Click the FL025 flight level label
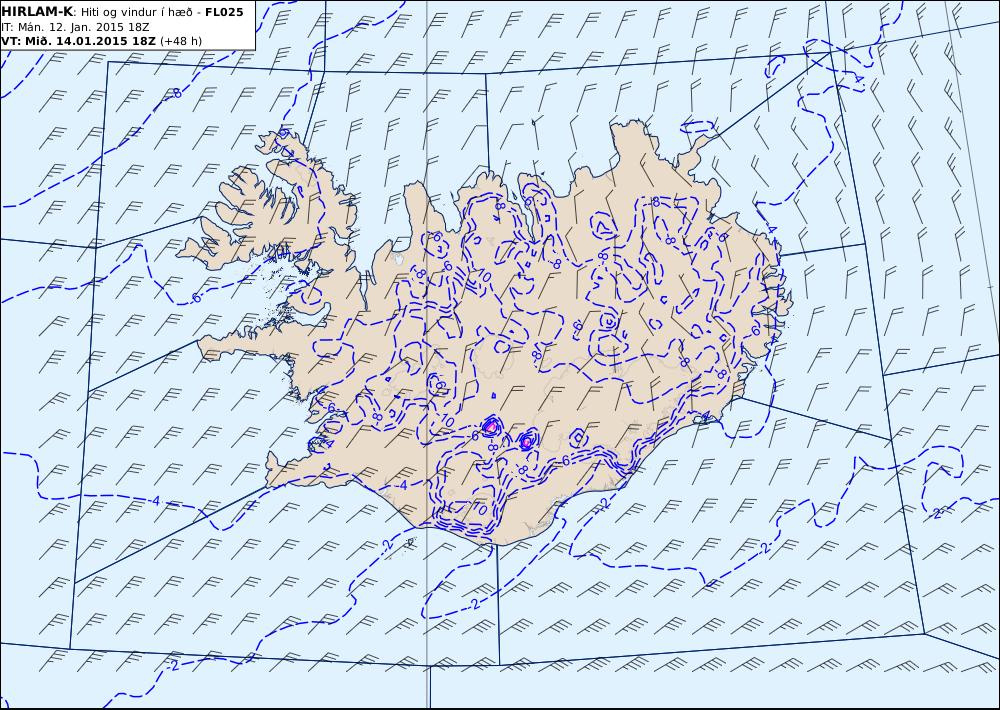The height and width of the screenshot is (710, 1000). point(224,12)
